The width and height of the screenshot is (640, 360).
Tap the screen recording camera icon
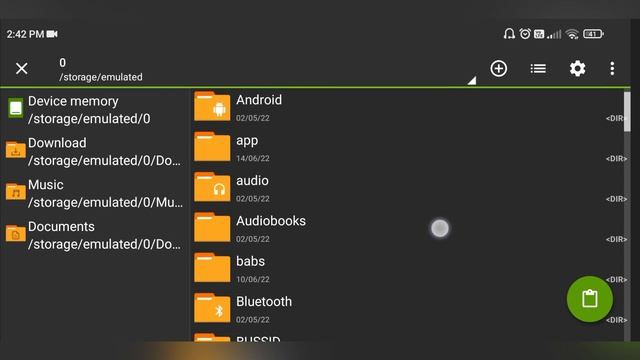tap(52, 34)
